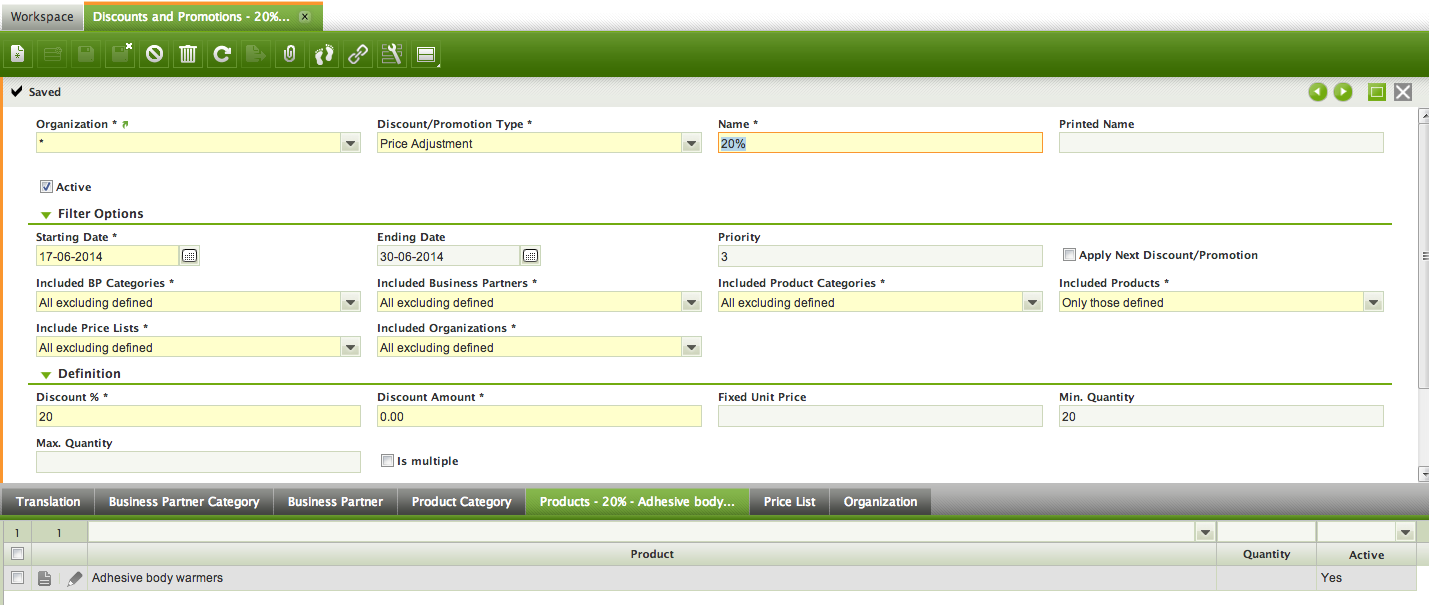The image size is (1429, 605).
Task: Open Include Price Lists dropdown
Action: 351,348
